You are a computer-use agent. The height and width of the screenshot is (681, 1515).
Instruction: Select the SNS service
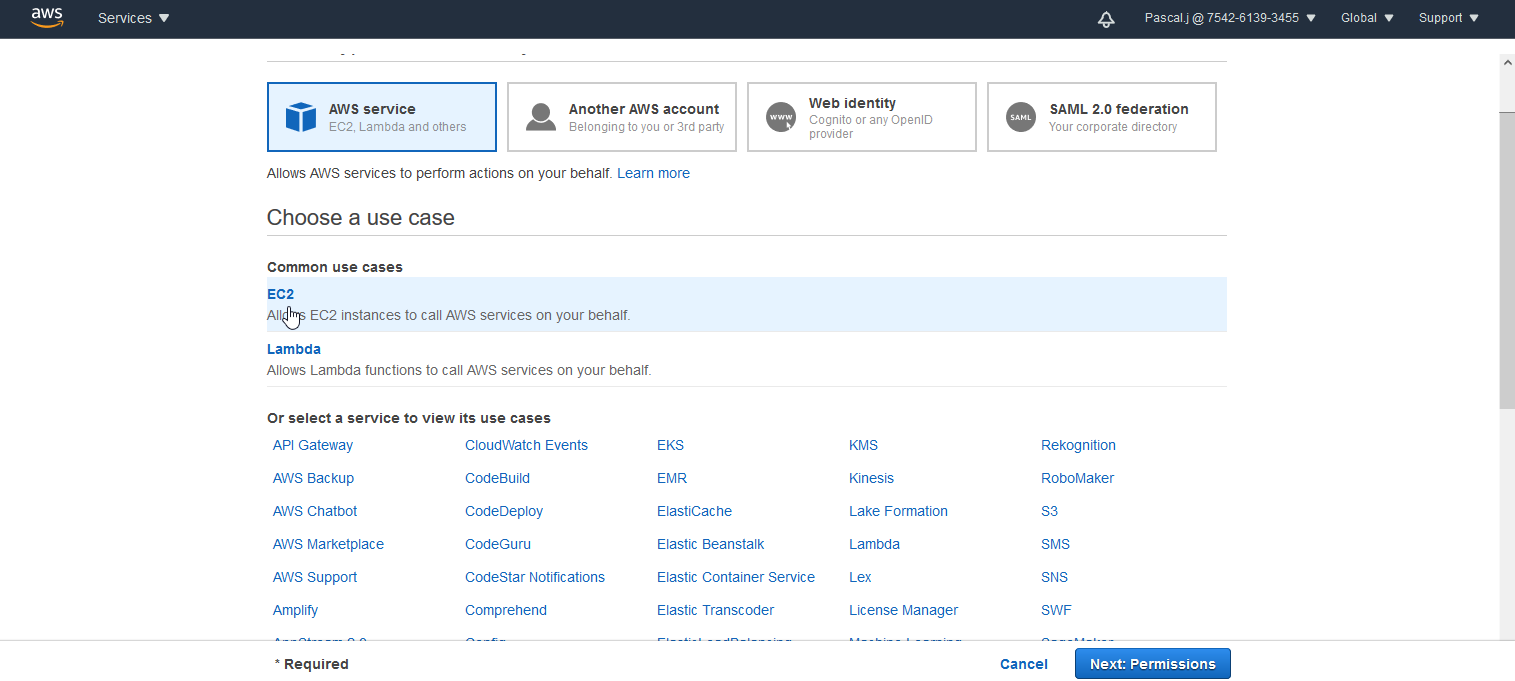1054,577
